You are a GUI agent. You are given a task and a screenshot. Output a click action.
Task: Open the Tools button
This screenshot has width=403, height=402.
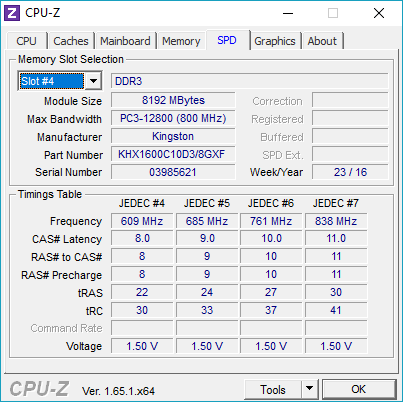tap(273, 389)
